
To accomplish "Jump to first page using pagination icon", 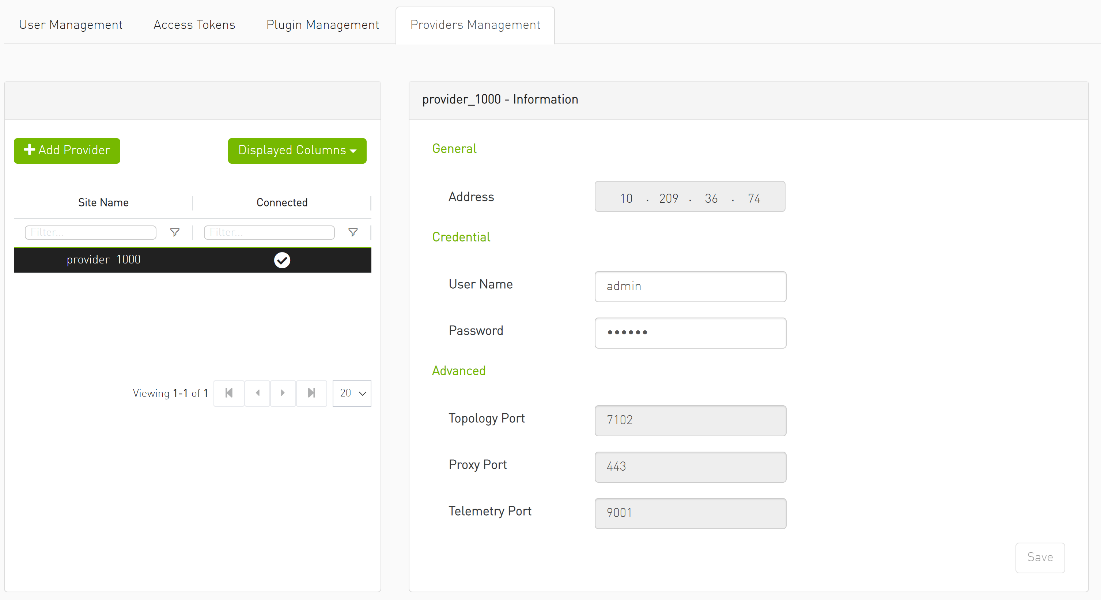I will point(228,393).
